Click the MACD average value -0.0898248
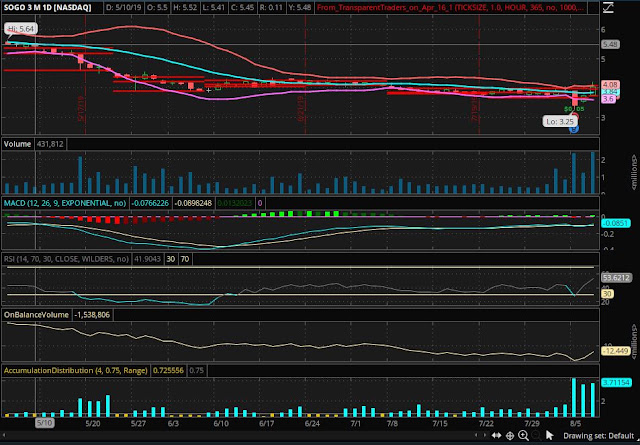Viewport: 640px width, 445px height. pos(193,203)
